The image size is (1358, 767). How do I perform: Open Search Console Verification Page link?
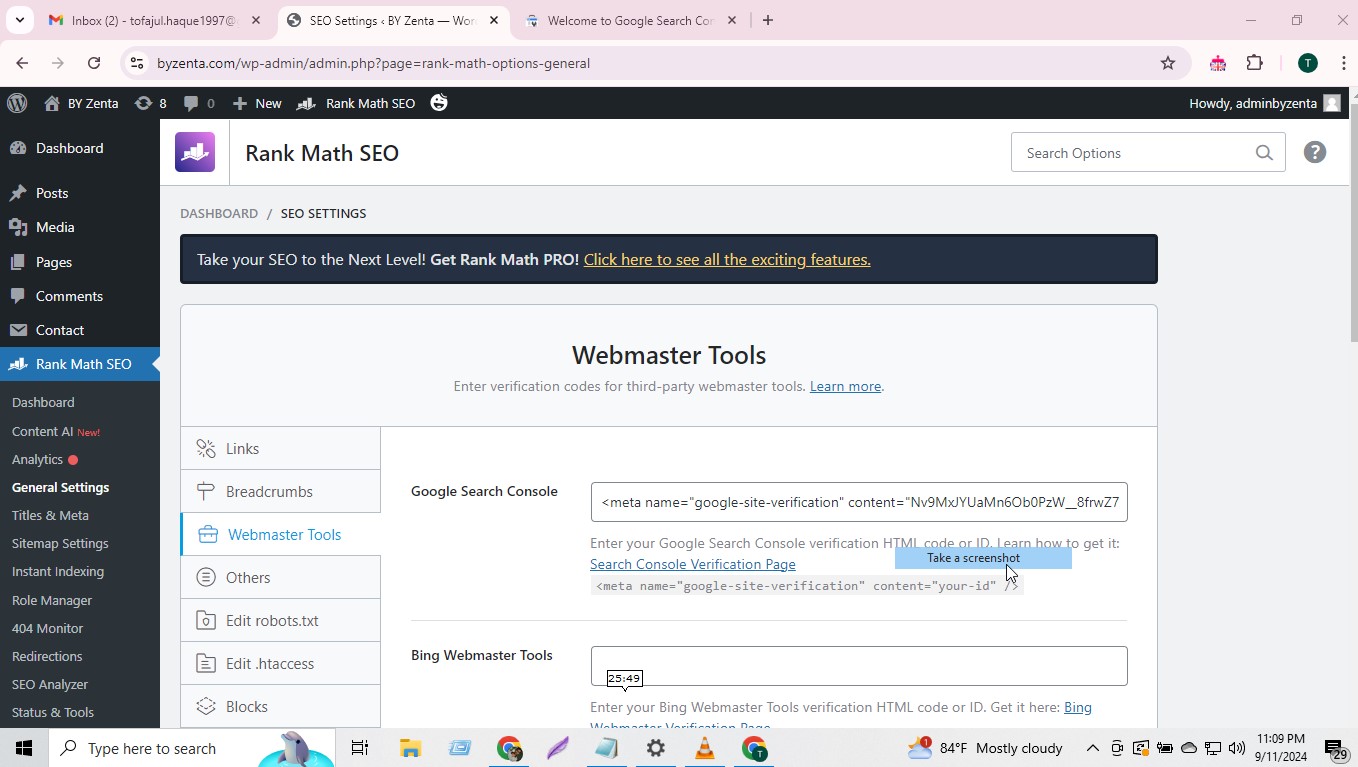pos(693,564)
